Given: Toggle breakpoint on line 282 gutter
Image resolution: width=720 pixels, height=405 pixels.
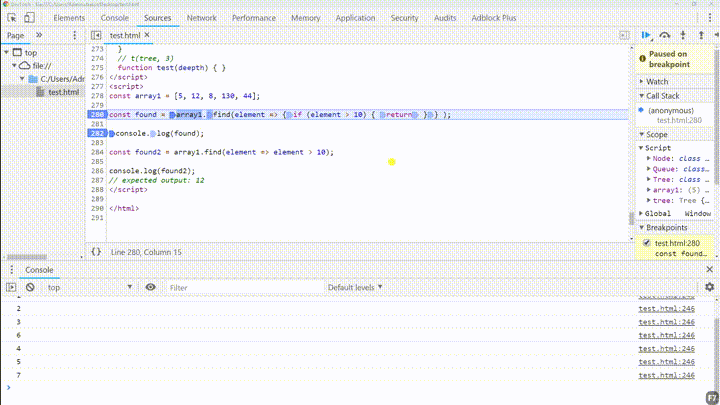Looking at the screenshot, I should (x=96, y=133).
